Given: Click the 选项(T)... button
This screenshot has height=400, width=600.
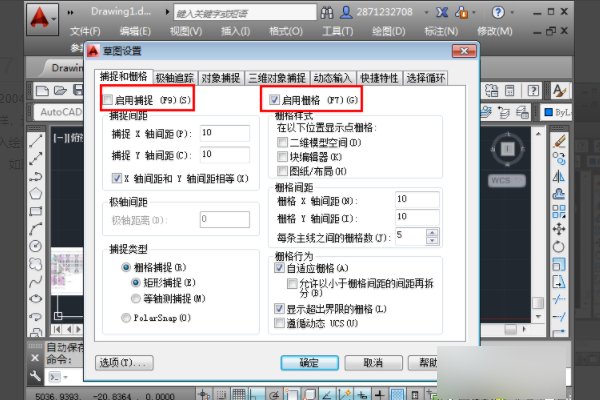Looking at the screenshot, I should pos(124,362).
